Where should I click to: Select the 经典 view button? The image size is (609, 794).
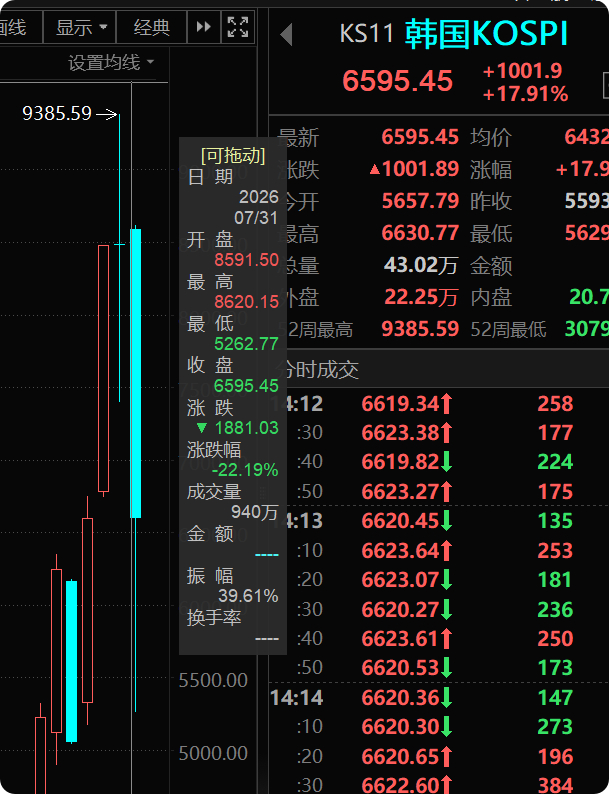tap(151, 27)
